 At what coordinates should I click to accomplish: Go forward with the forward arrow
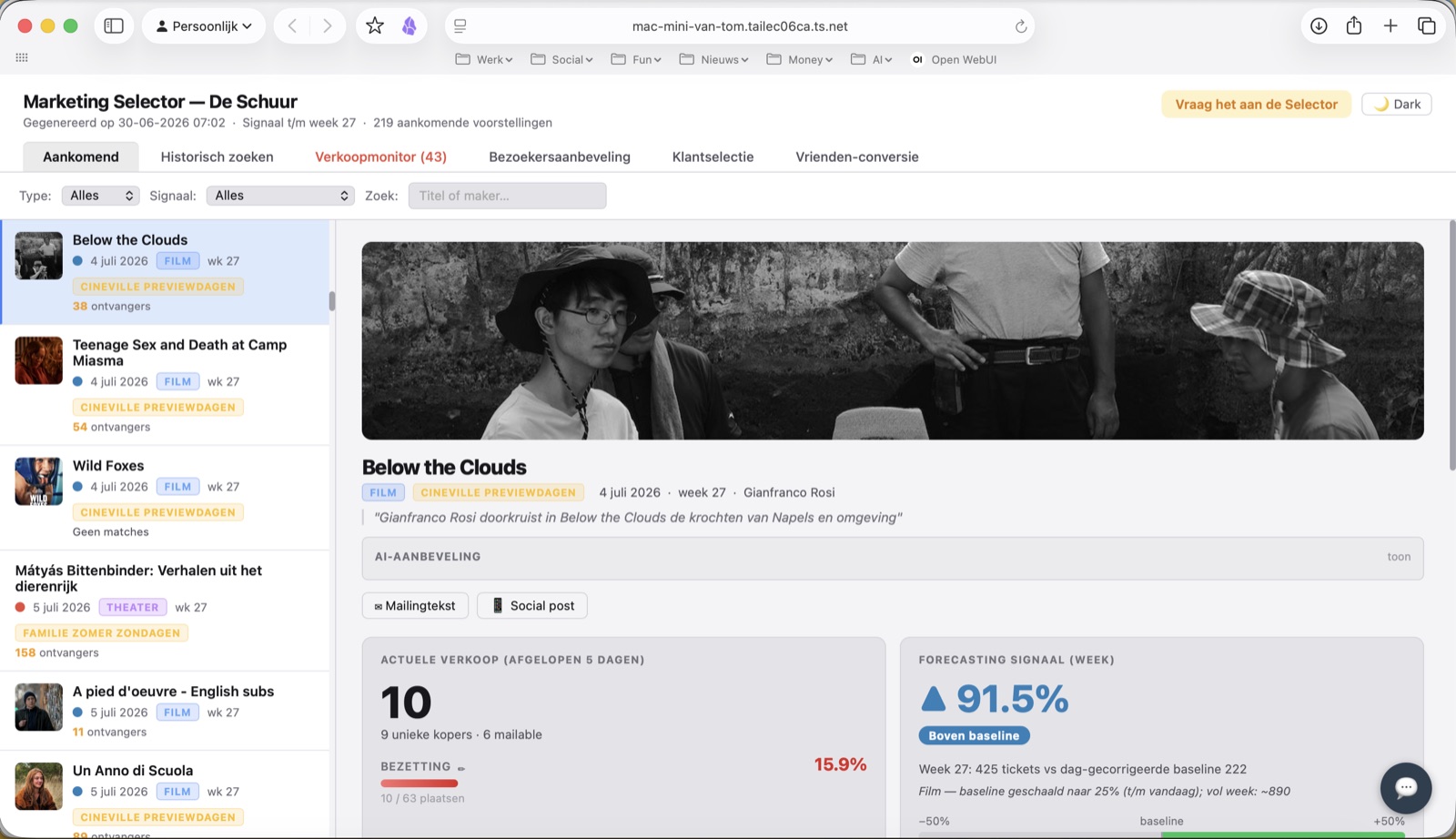(x=327, y=25)
